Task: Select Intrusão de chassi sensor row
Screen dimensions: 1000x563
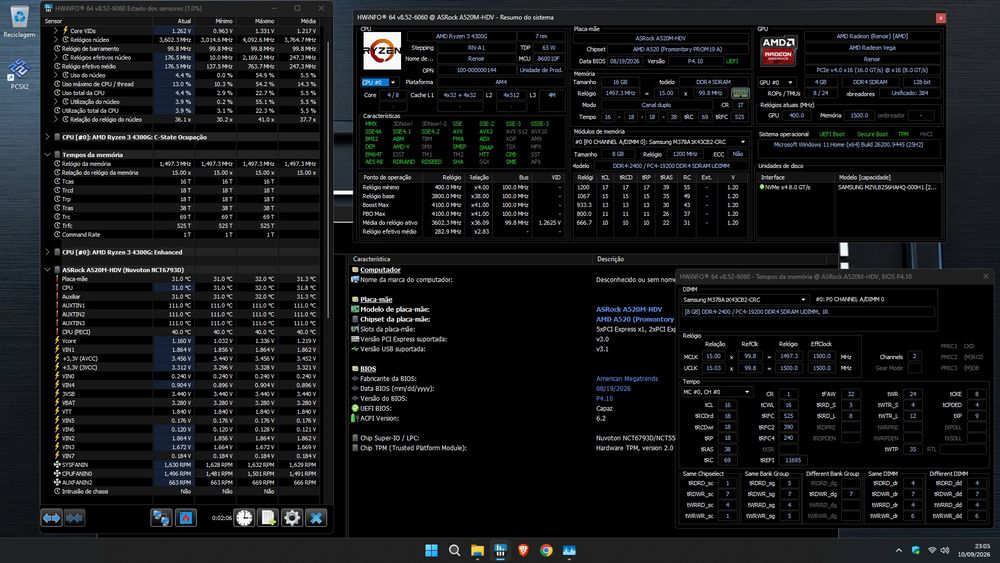Action: (180, 492)
